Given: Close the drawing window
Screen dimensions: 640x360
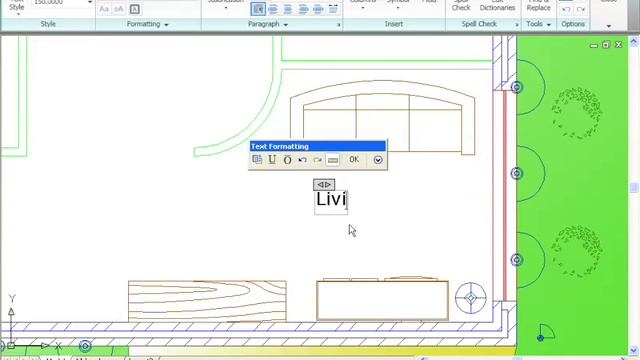Looking at the screenshot, I should pos(619,44).
